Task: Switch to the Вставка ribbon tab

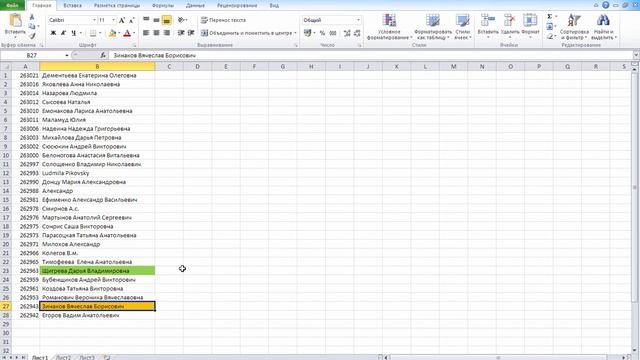Action: pos(73,5)
